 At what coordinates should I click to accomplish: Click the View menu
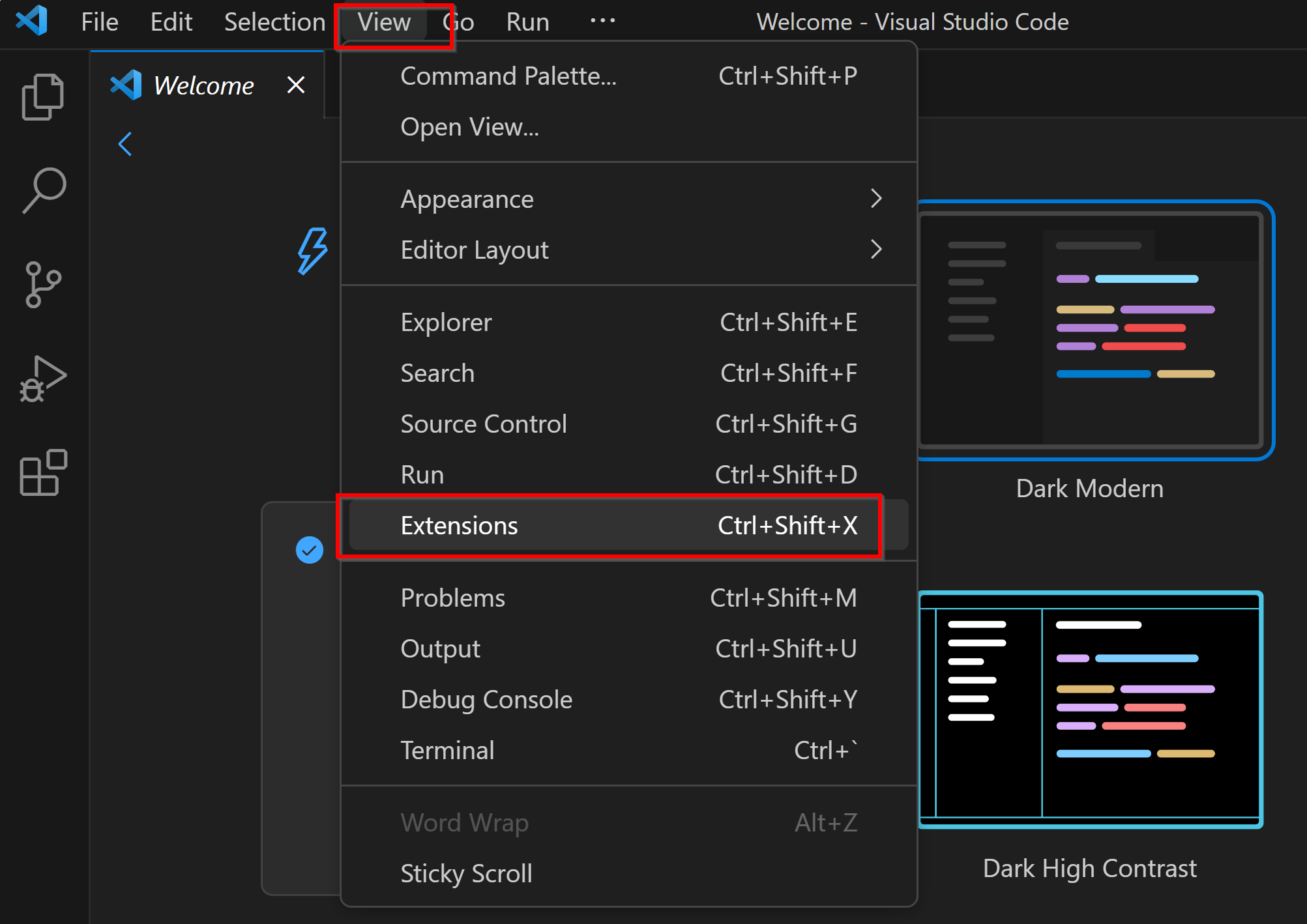[384, 22]
